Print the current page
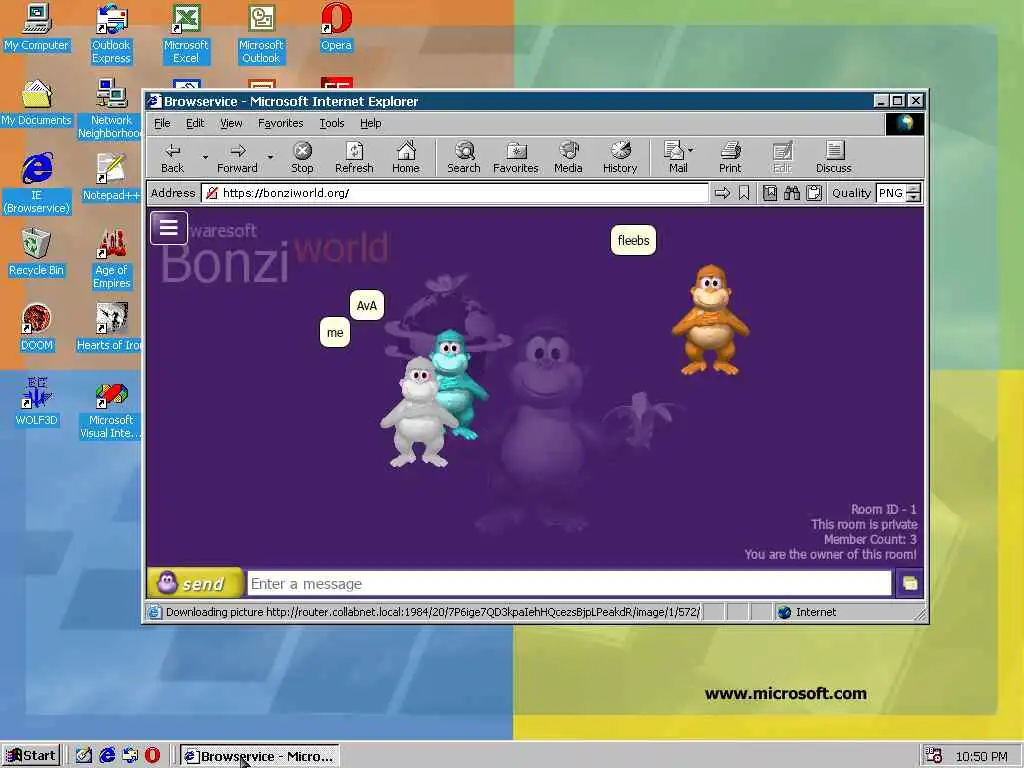The width and height of the screenshot is (1024, 768). 730,157
